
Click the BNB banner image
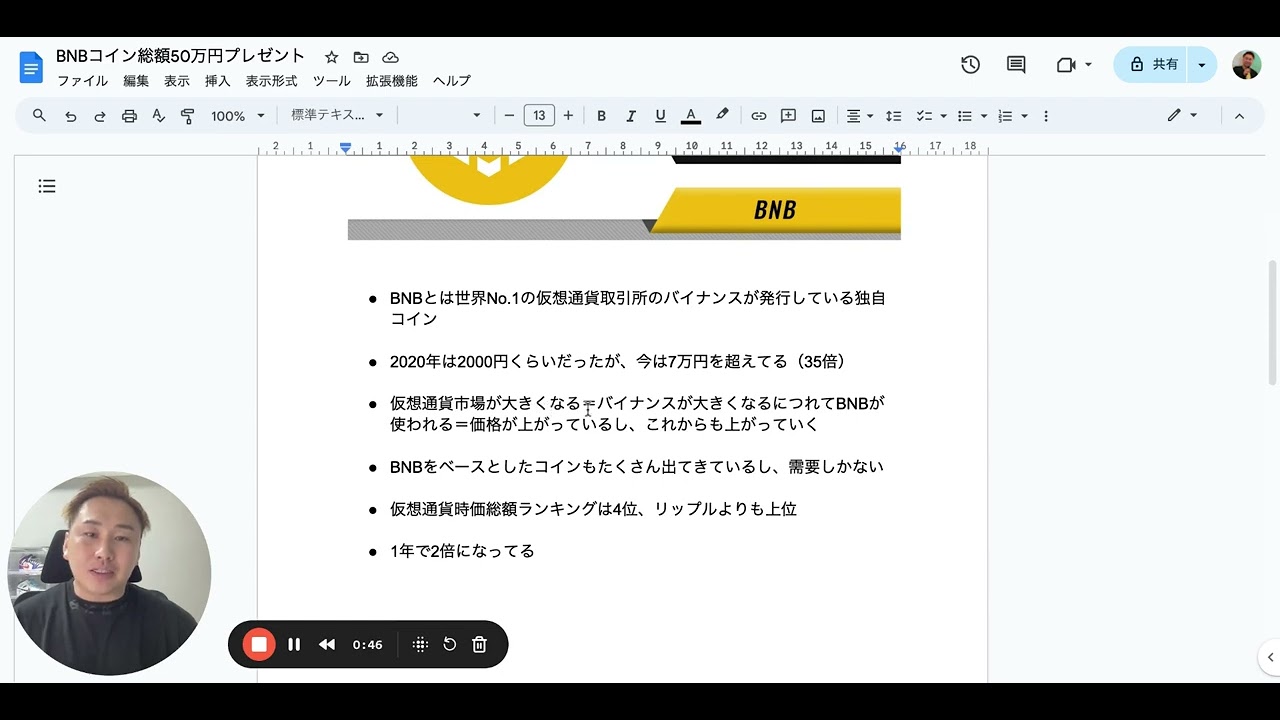[x=624, y=198]
